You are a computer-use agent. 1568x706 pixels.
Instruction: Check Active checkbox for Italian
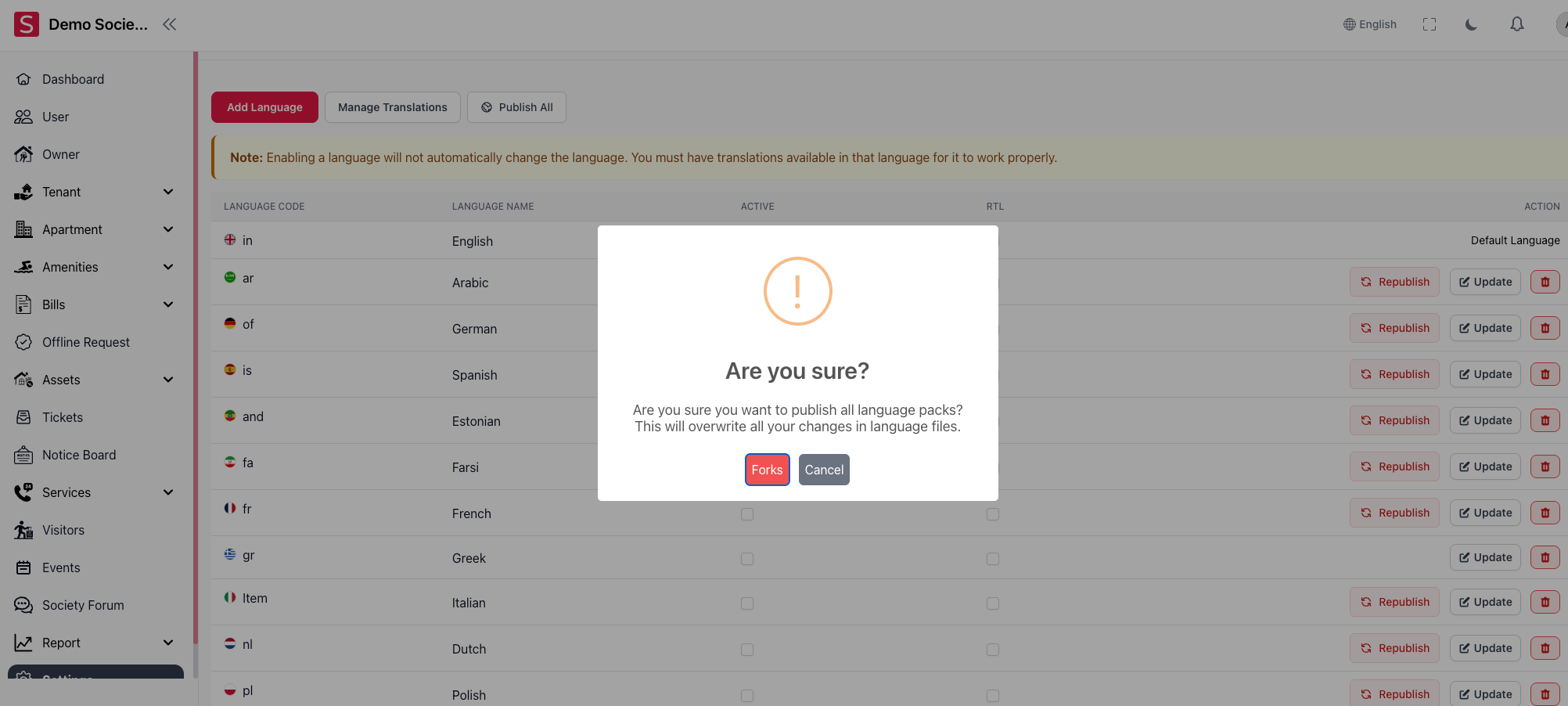coord(747,603)
